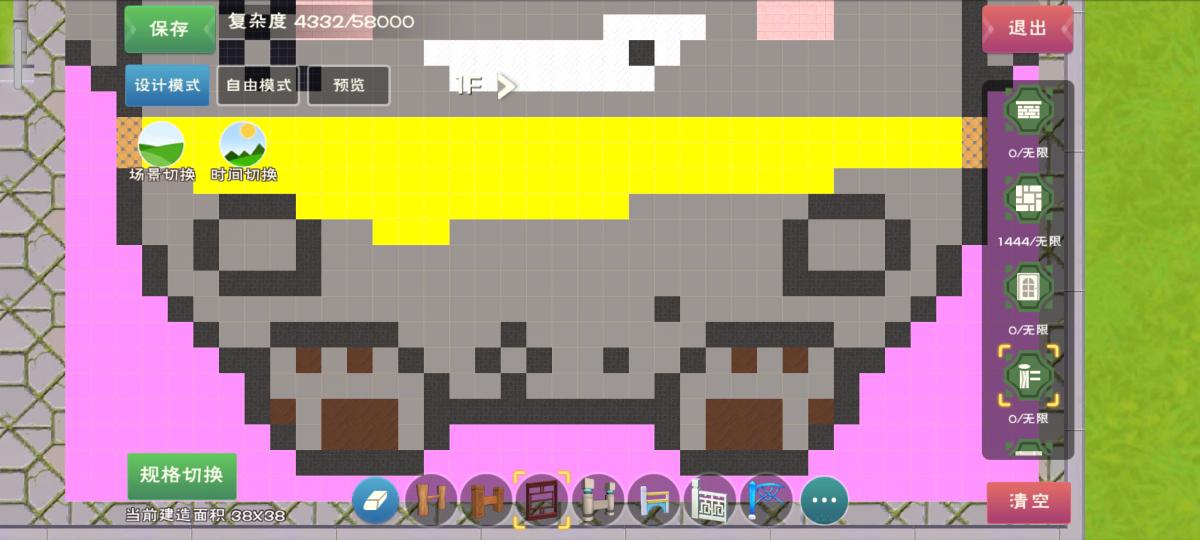
Task: Click the 复杂度 4332/58000 complexity readout
Action: tap(321, 21)
